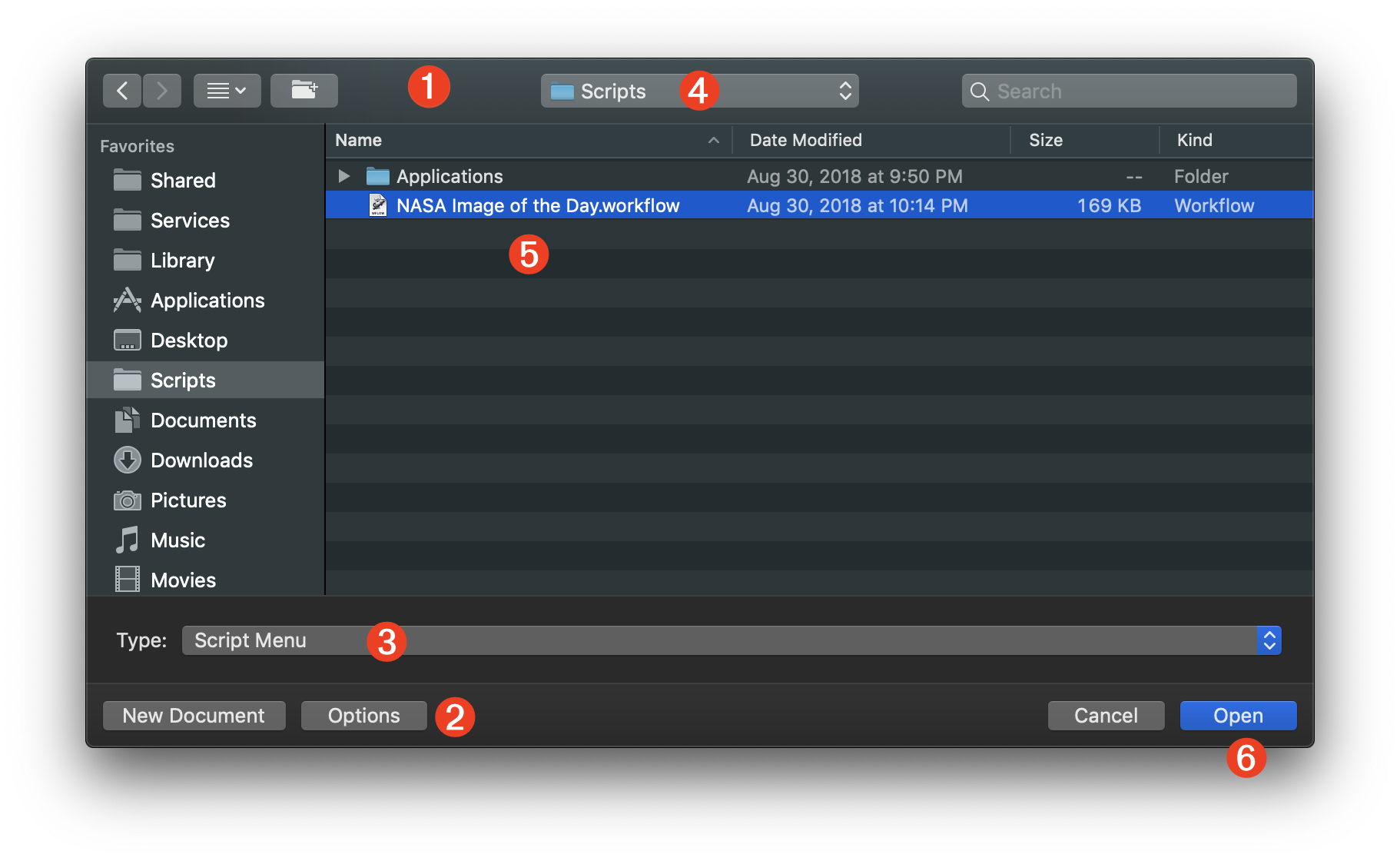Image resolution: width=1400 pixels, height=861 pixels.
Task: Open Services in the sidebar
Action: [206, 221]
